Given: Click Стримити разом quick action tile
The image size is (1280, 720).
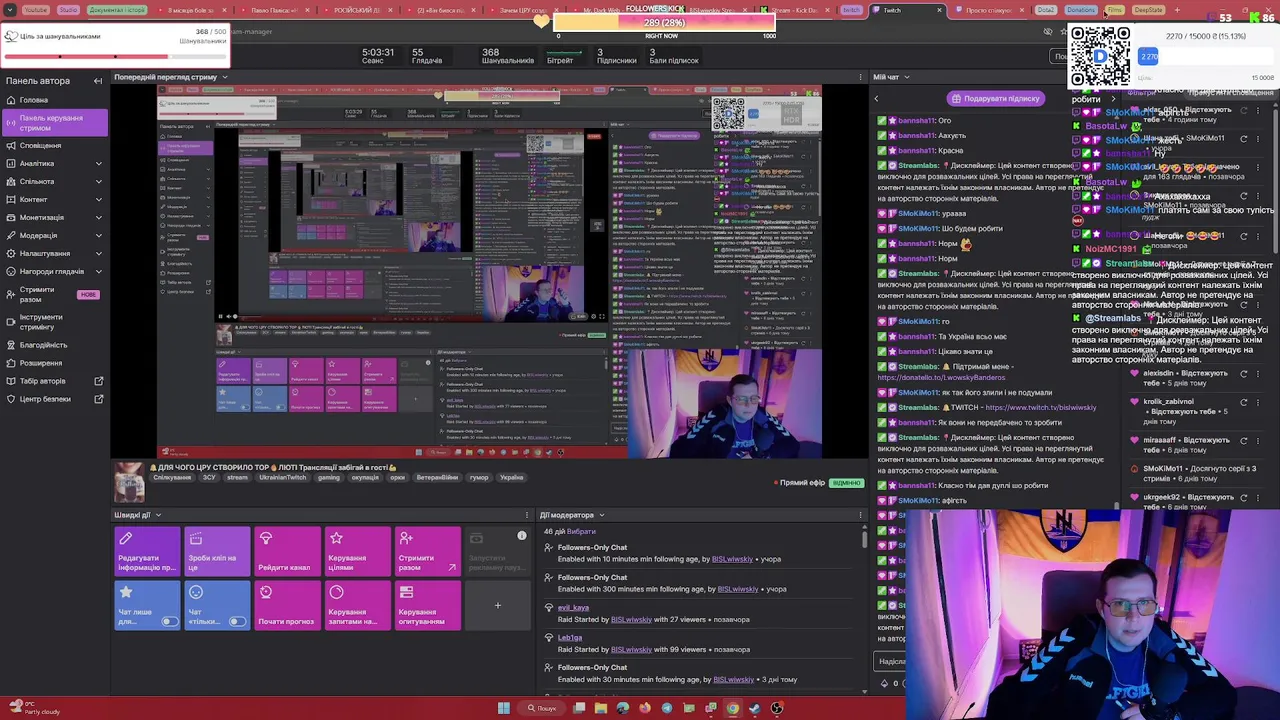Looking at the screenshot, I should [x=427, y=551].
